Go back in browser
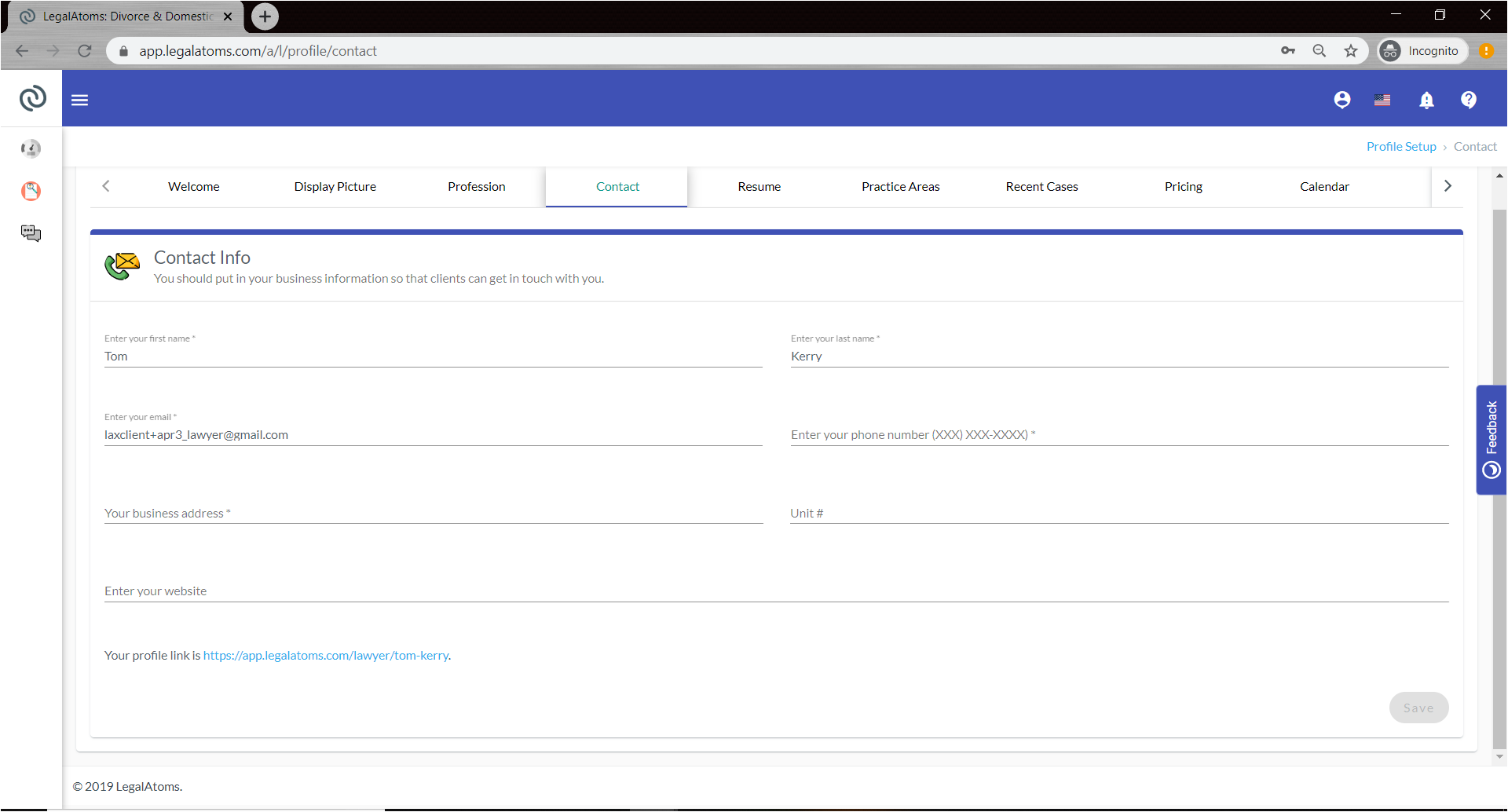This screenshot has height=812, width=1508. click(x=22, y=51)
